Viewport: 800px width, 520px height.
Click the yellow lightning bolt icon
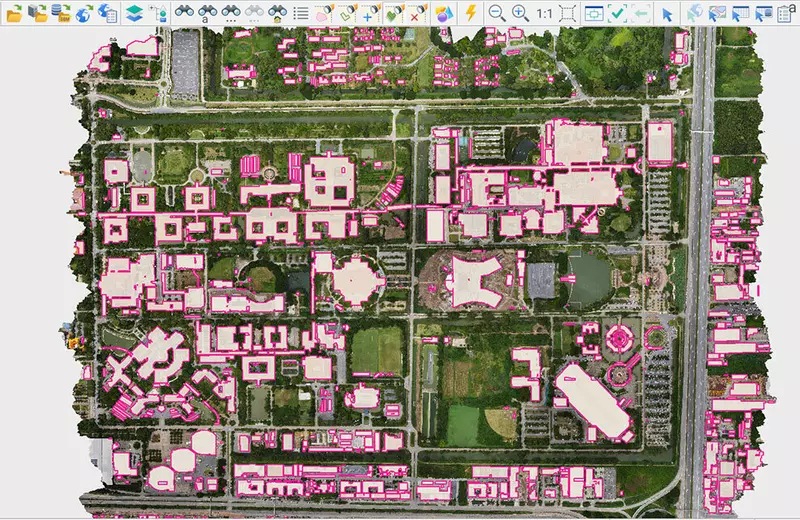click(x=470, y=13)
